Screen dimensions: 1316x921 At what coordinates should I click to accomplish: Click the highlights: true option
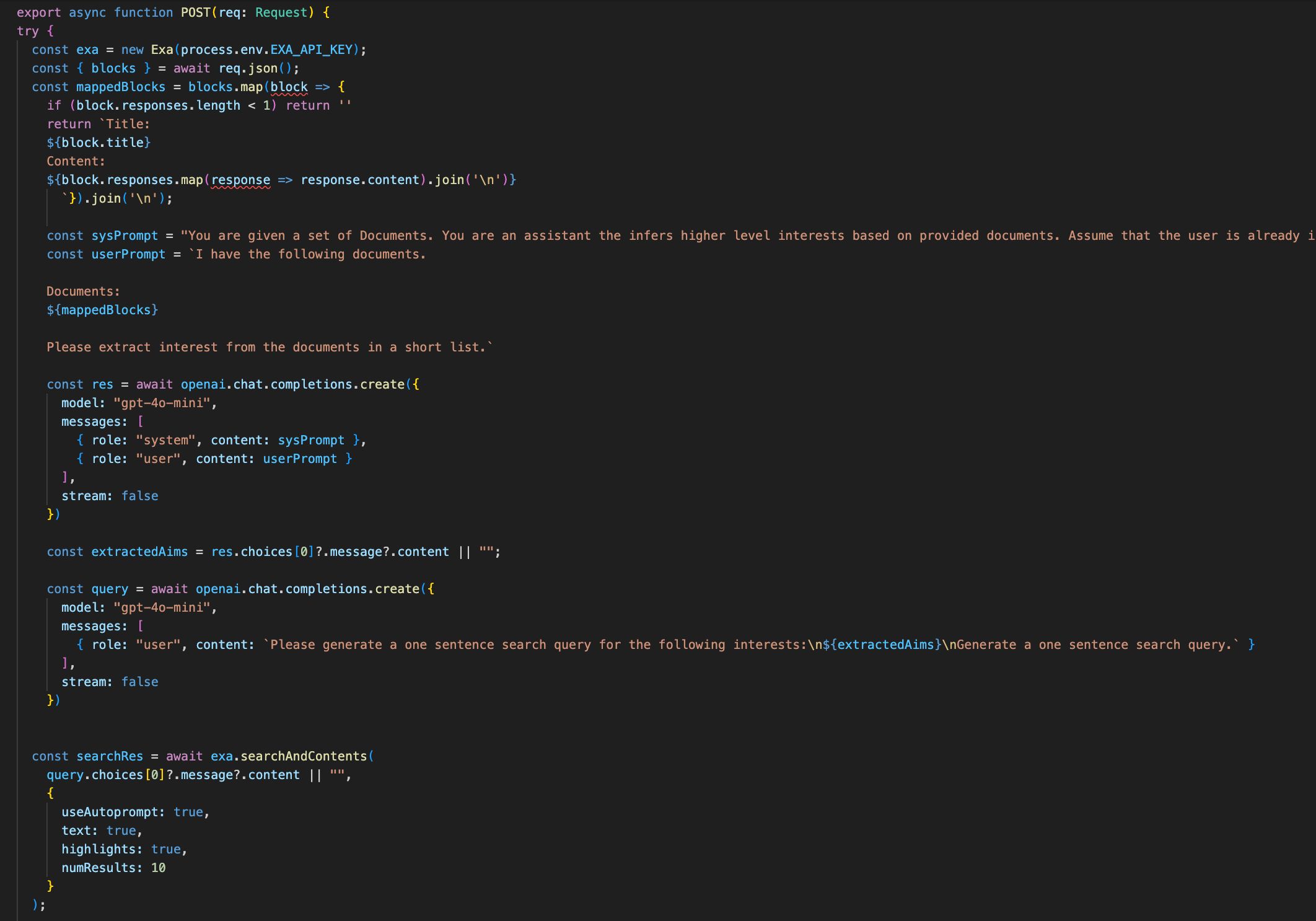125,849
